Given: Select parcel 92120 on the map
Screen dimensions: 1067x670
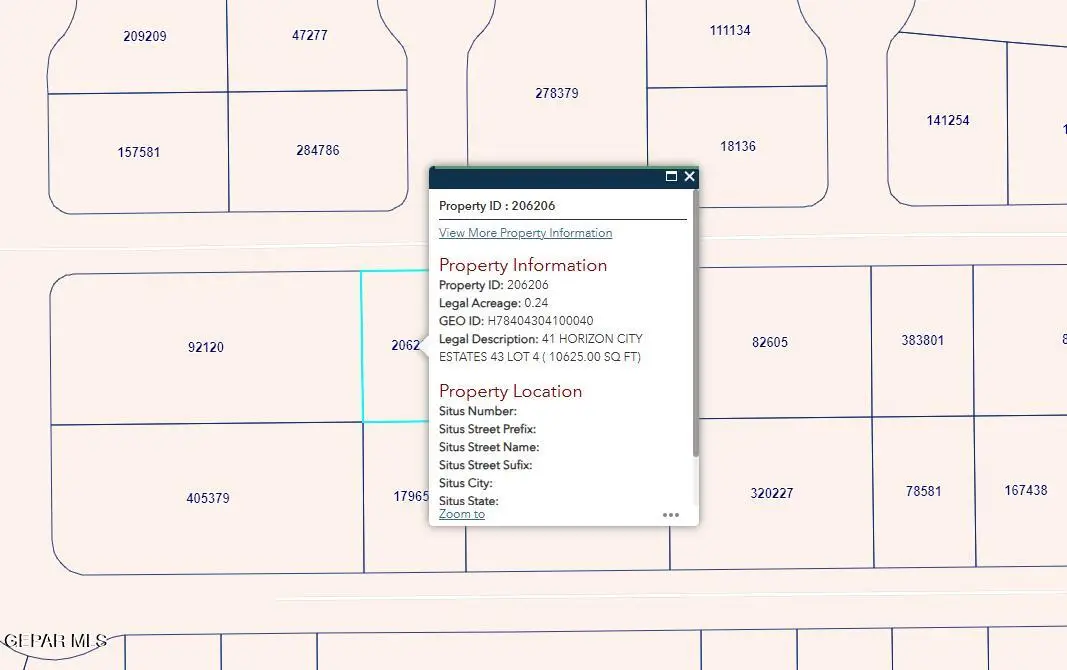Looking at the screenshot, I should [x=205, y=348].
